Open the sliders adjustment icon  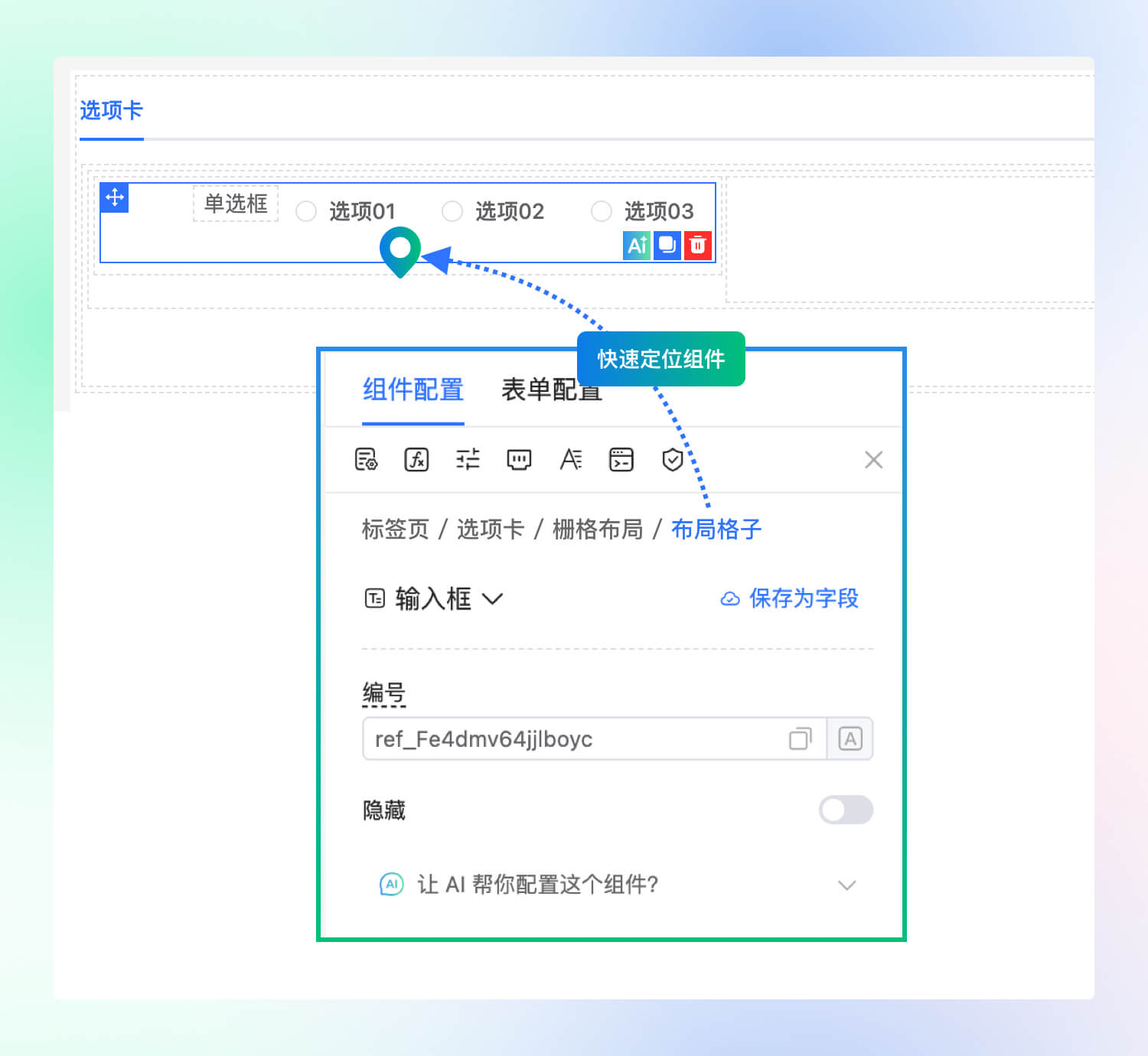tap(468, 460)
